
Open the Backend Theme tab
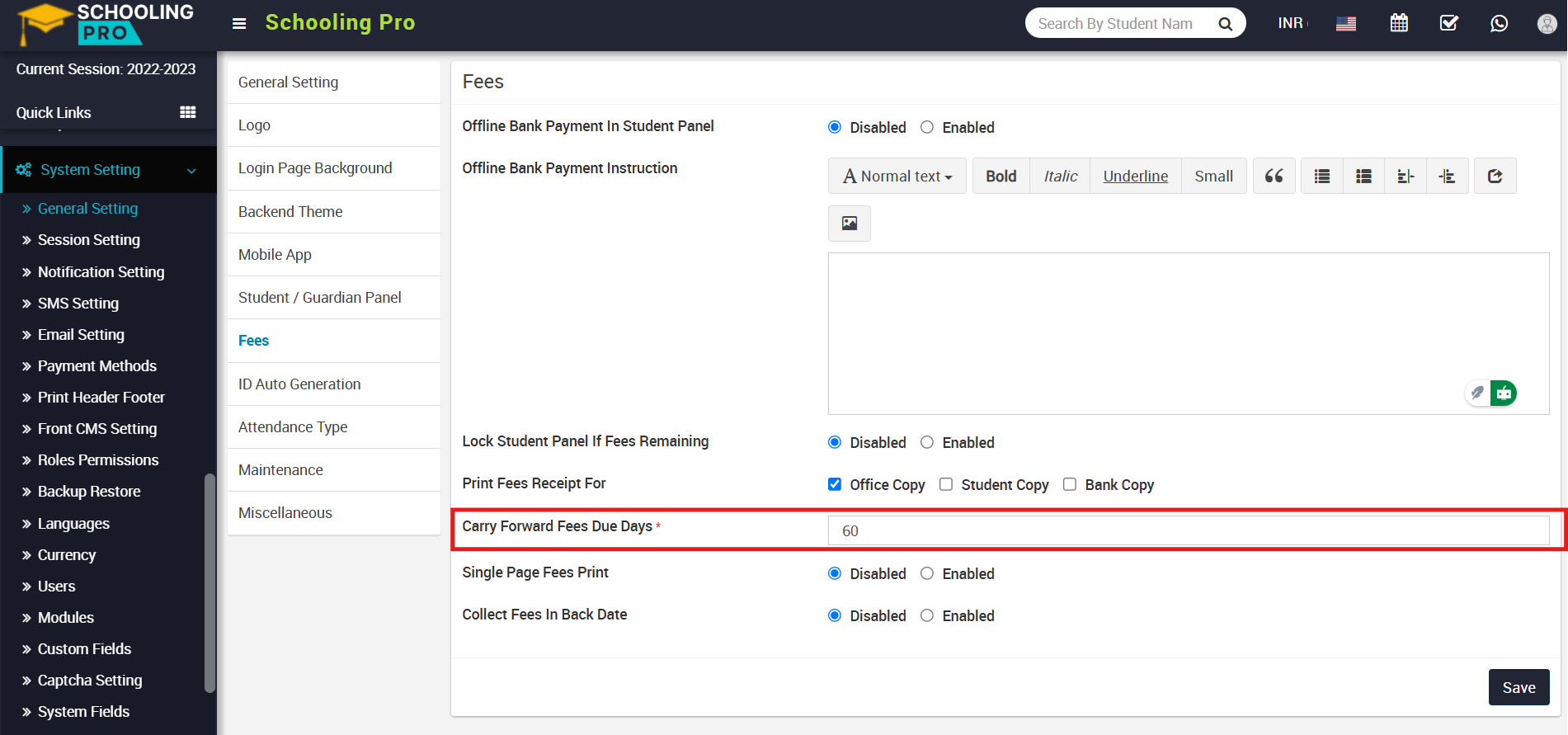333,212
